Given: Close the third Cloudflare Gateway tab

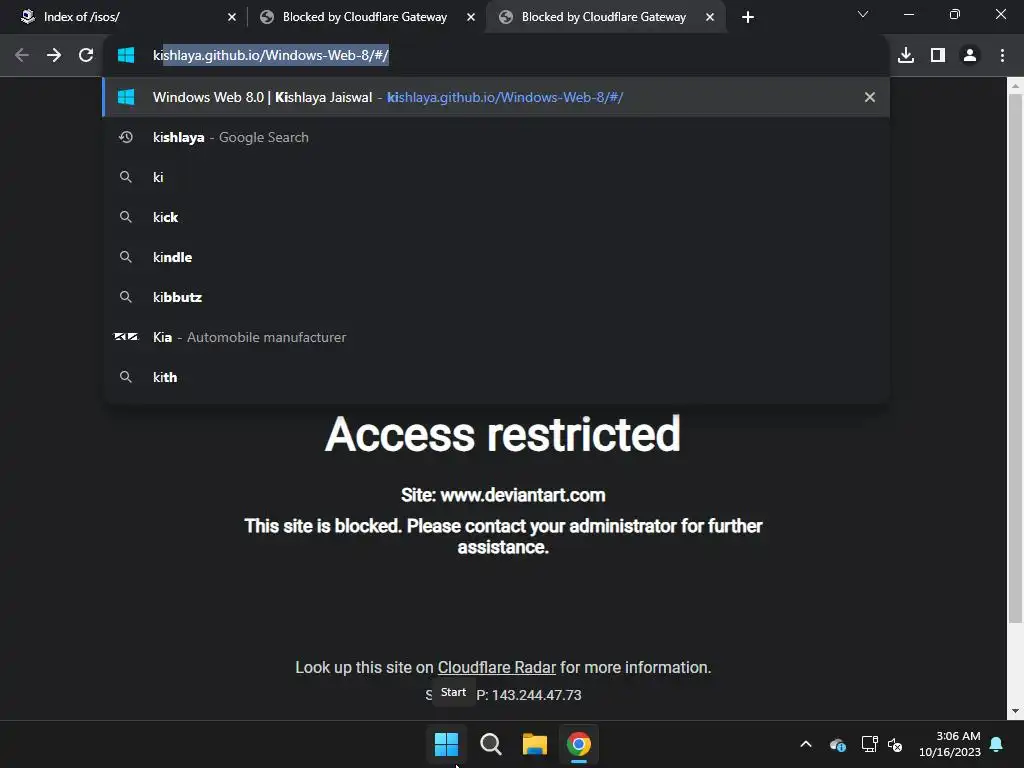Looking at the screenshot, I should click(710, 17).
